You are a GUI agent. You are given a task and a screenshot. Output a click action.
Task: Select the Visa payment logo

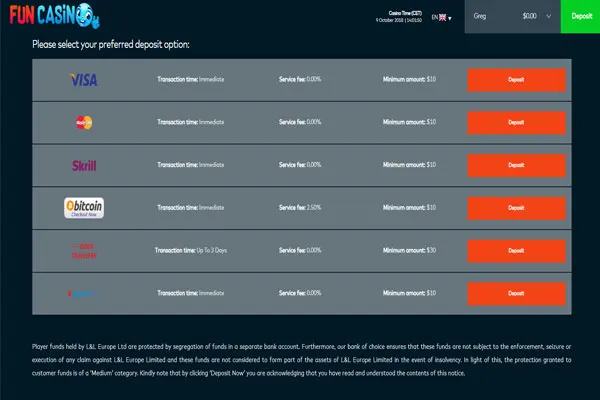point(84,79)
